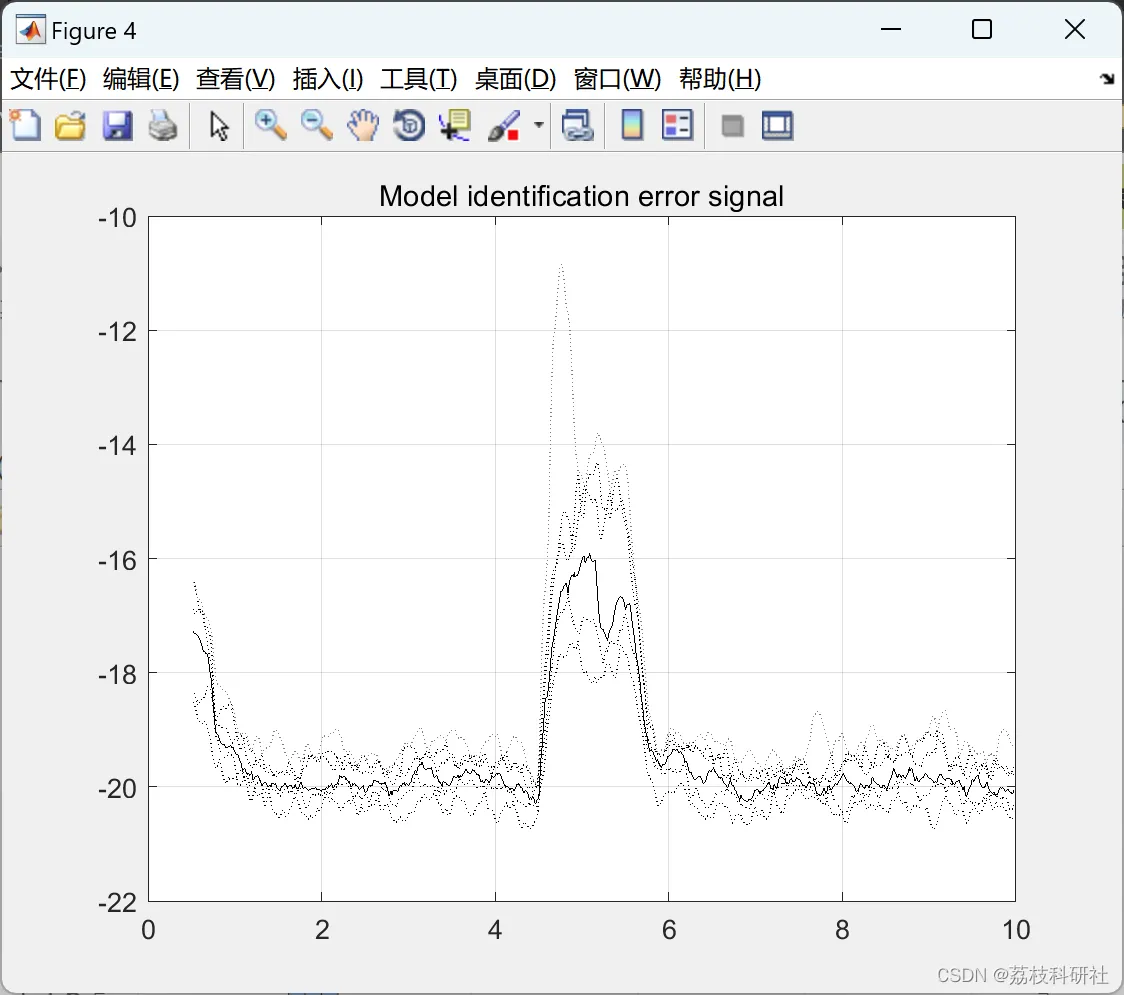Show plot tools and dock figure icon
Image resolution: width=1124 pixels, height=995 pixels.
[x=777, y=125]
